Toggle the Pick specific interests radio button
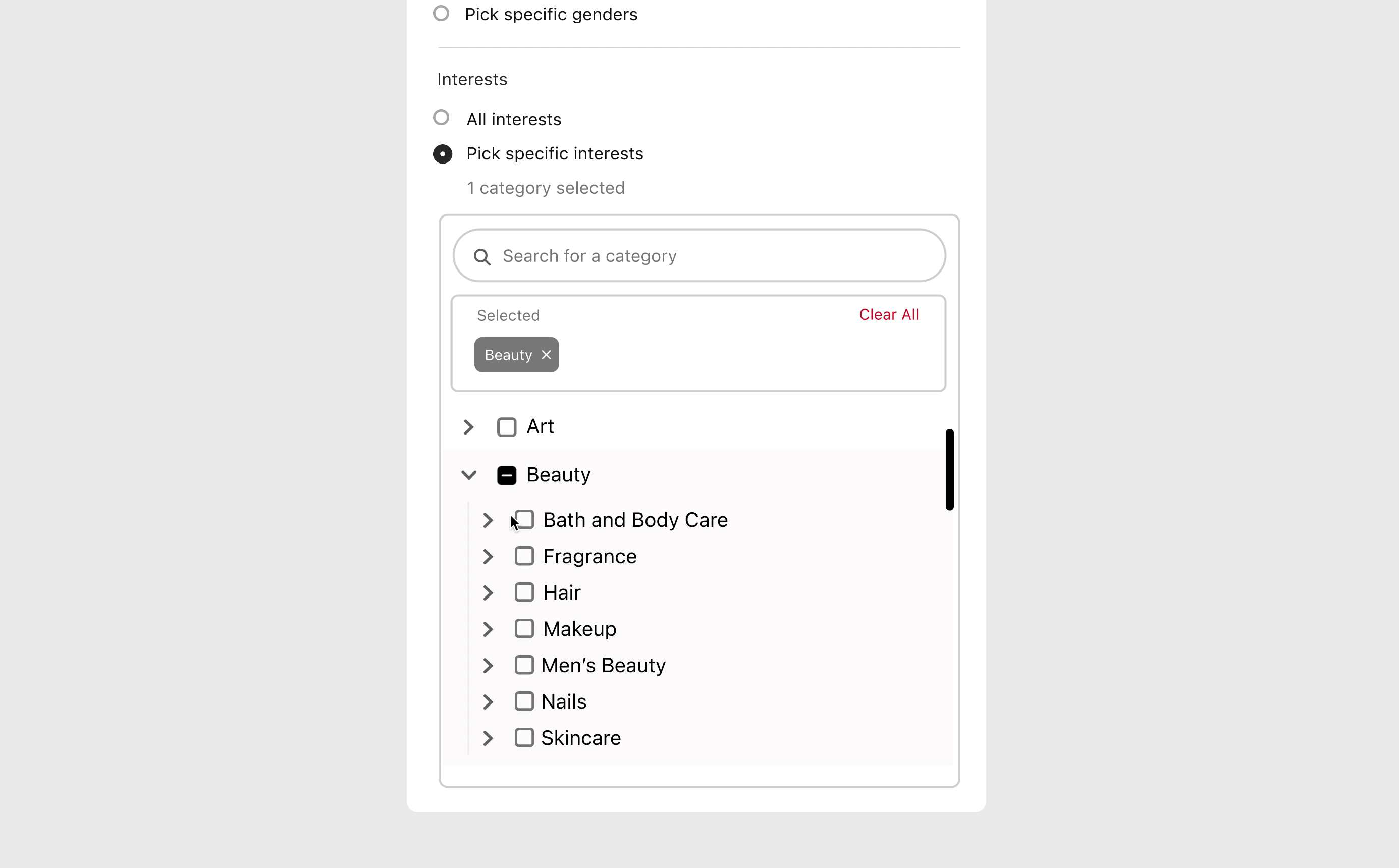 coord(443,153)
